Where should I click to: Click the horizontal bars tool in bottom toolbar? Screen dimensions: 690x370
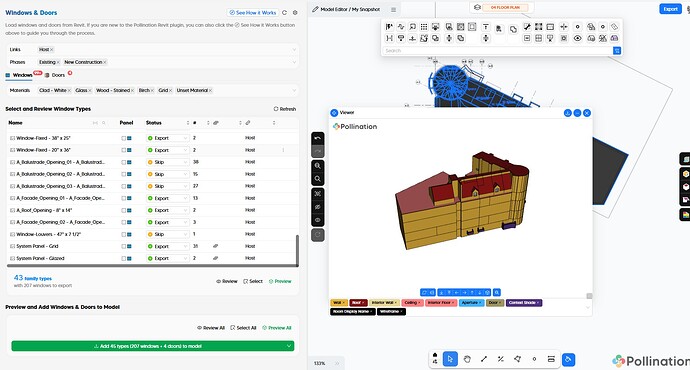pos(551,359)
